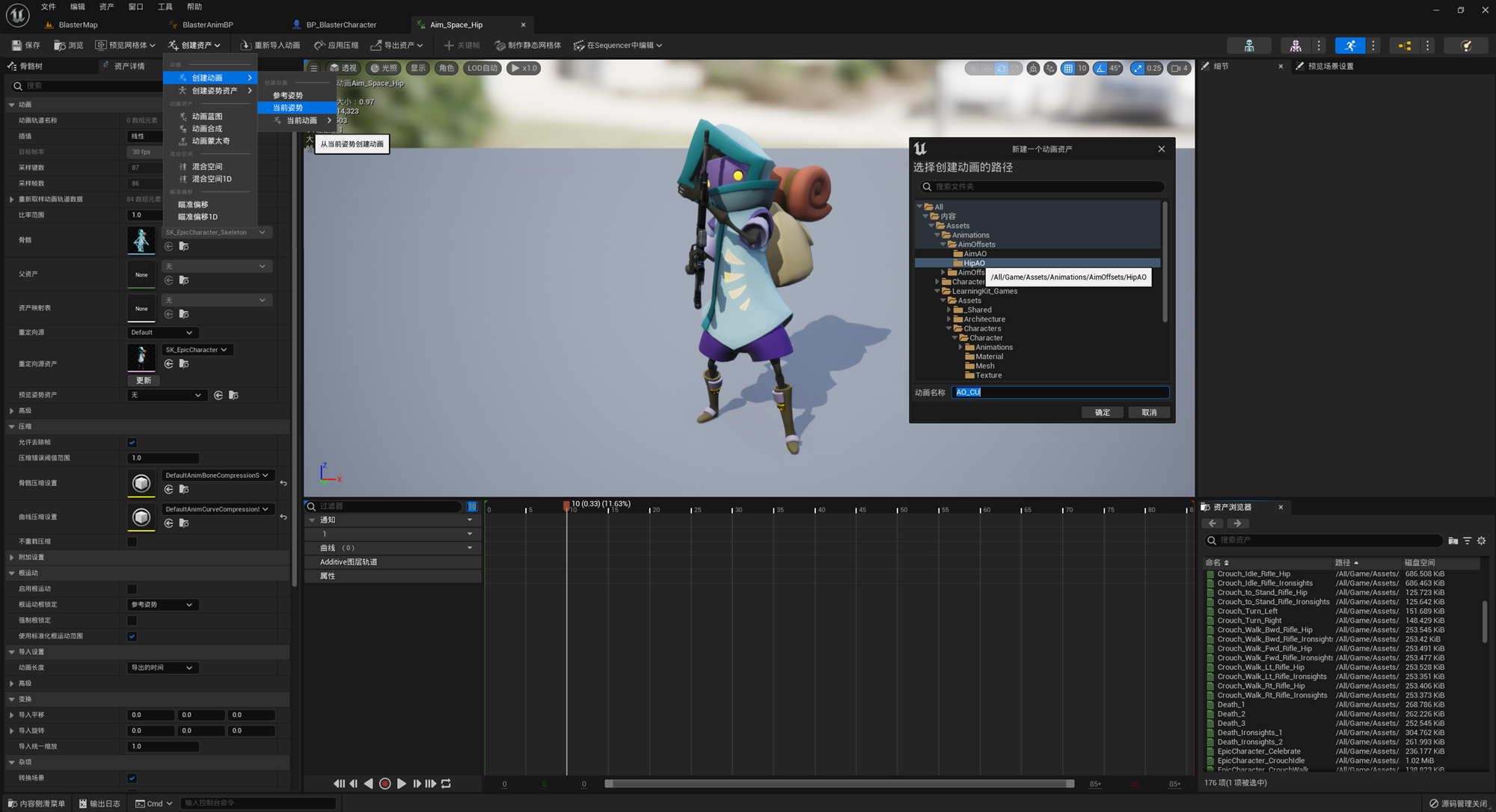Open the Cmd console type dropdown
Screen dimensions: 1496x812
pyautogui.click(x=154, y=804)
